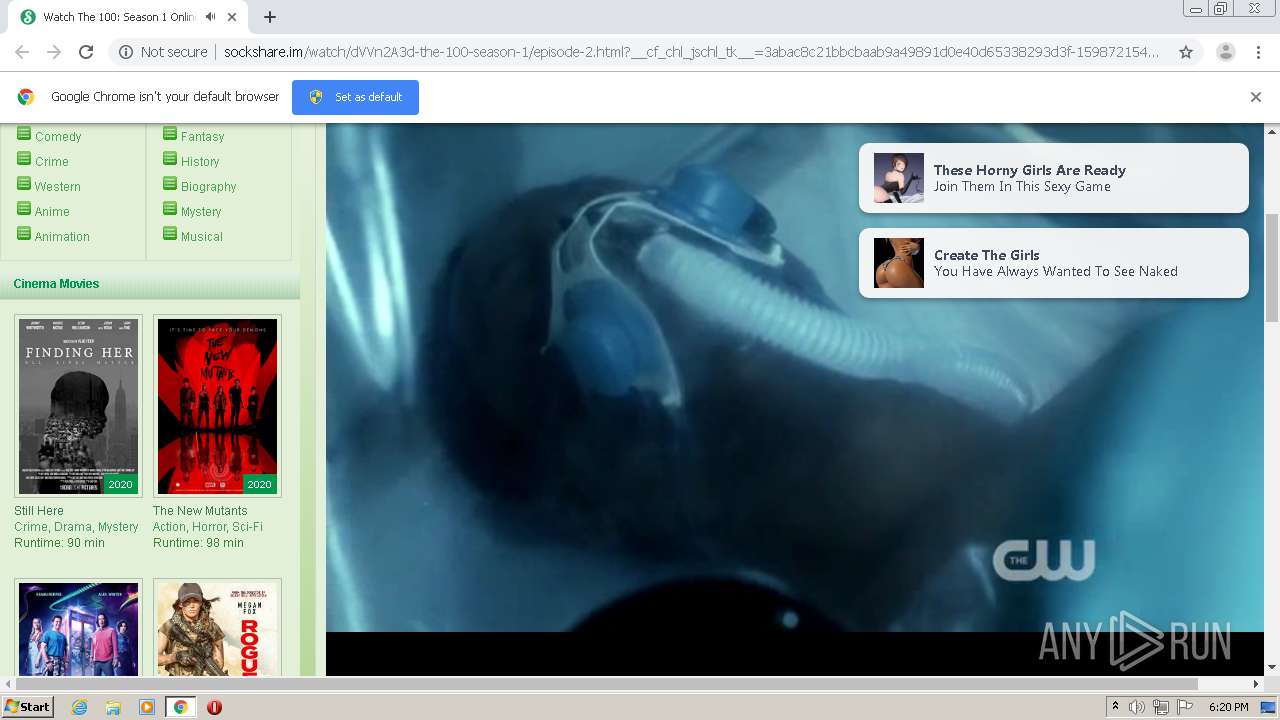Reload the current page
Viewport: 1280px width, 720px height.
[x=86, y=52]
